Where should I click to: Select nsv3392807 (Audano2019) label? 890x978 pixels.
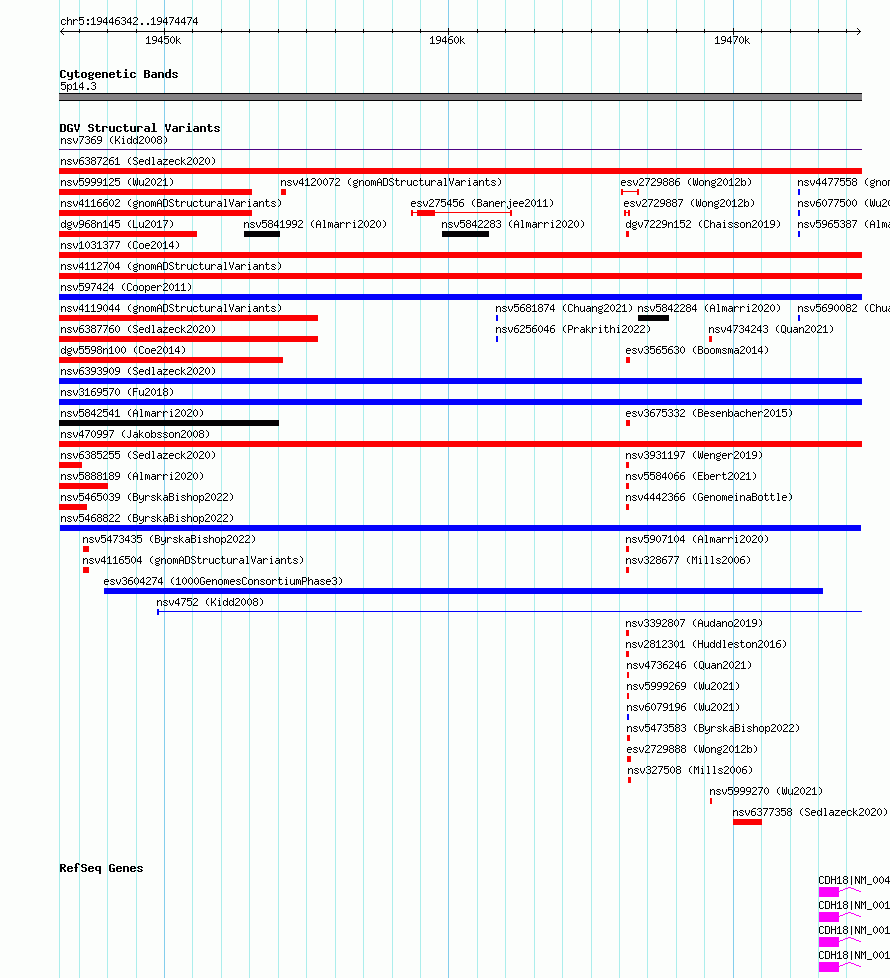pos(694,624)
